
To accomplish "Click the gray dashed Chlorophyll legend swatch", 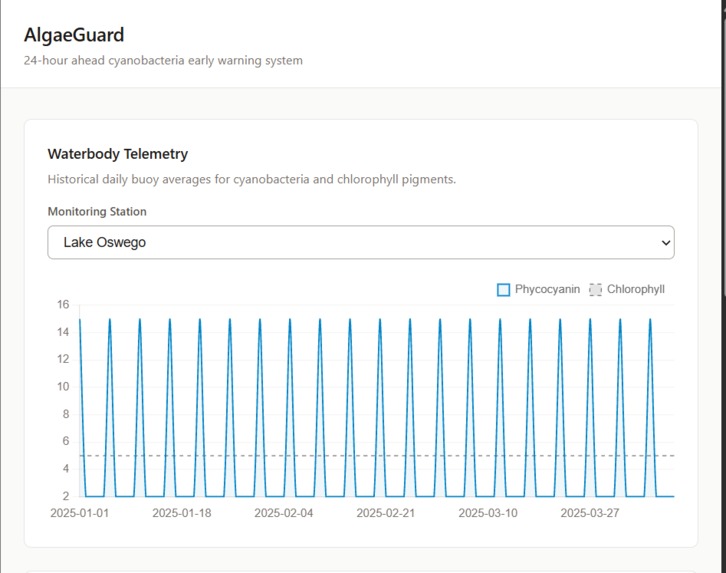I will click(x=595, y=290).
